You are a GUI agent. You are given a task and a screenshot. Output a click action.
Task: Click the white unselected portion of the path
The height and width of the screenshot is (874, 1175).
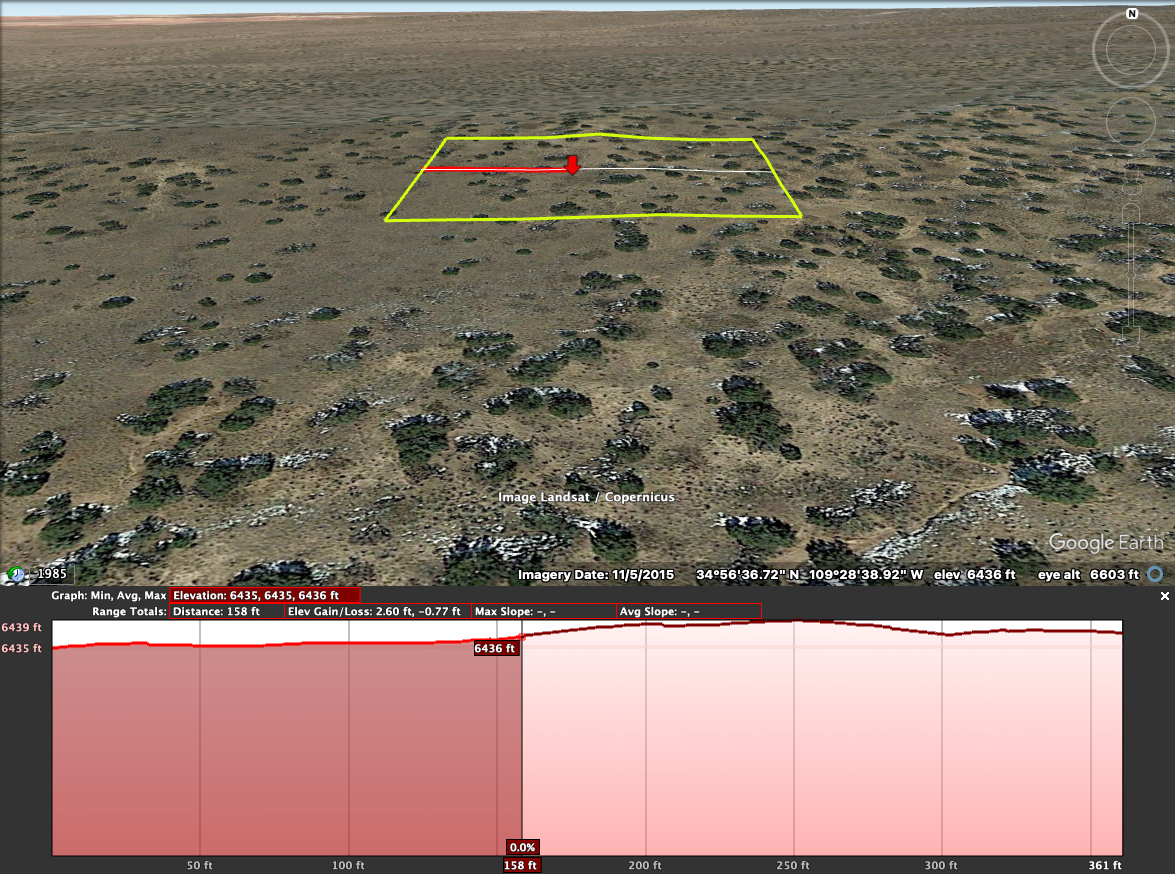pyautogui.click(x=674, y=170)
